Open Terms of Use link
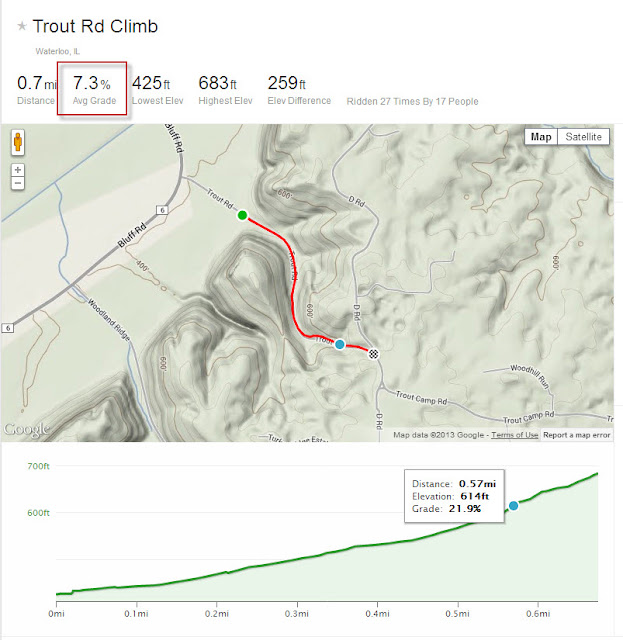 coord(514,435)
